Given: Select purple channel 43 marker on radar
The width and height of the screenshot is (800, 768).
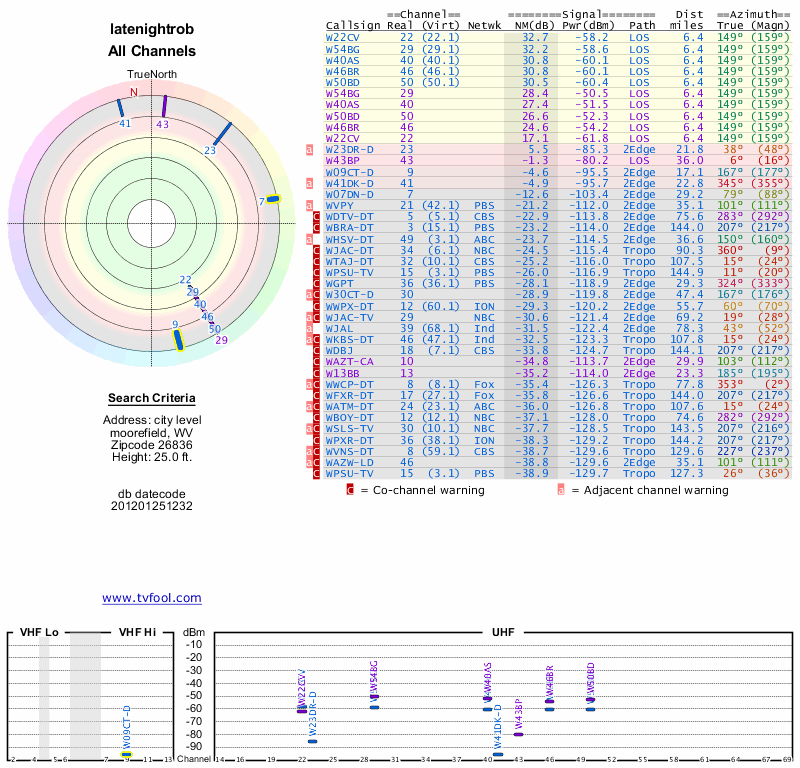Looking at the screenshot, I should tap(164, 106).
